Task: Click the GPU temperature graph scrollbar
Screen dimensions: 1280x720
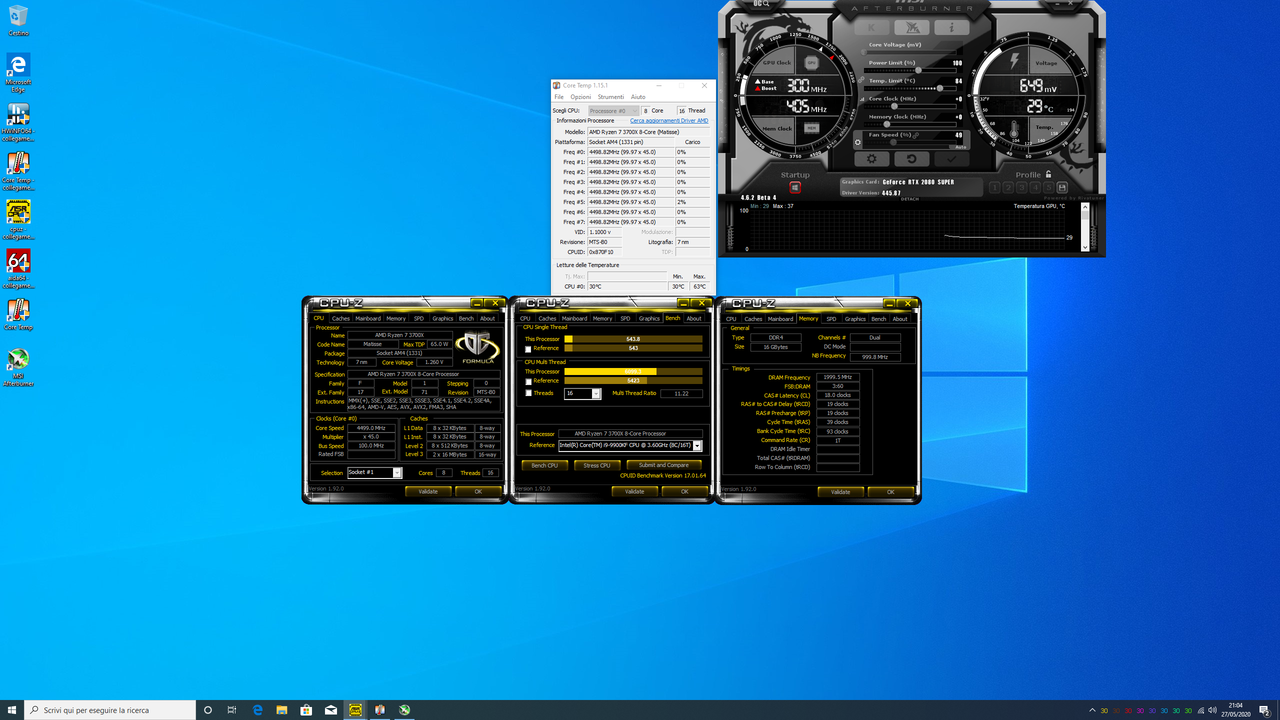Action: point(1084,215)
